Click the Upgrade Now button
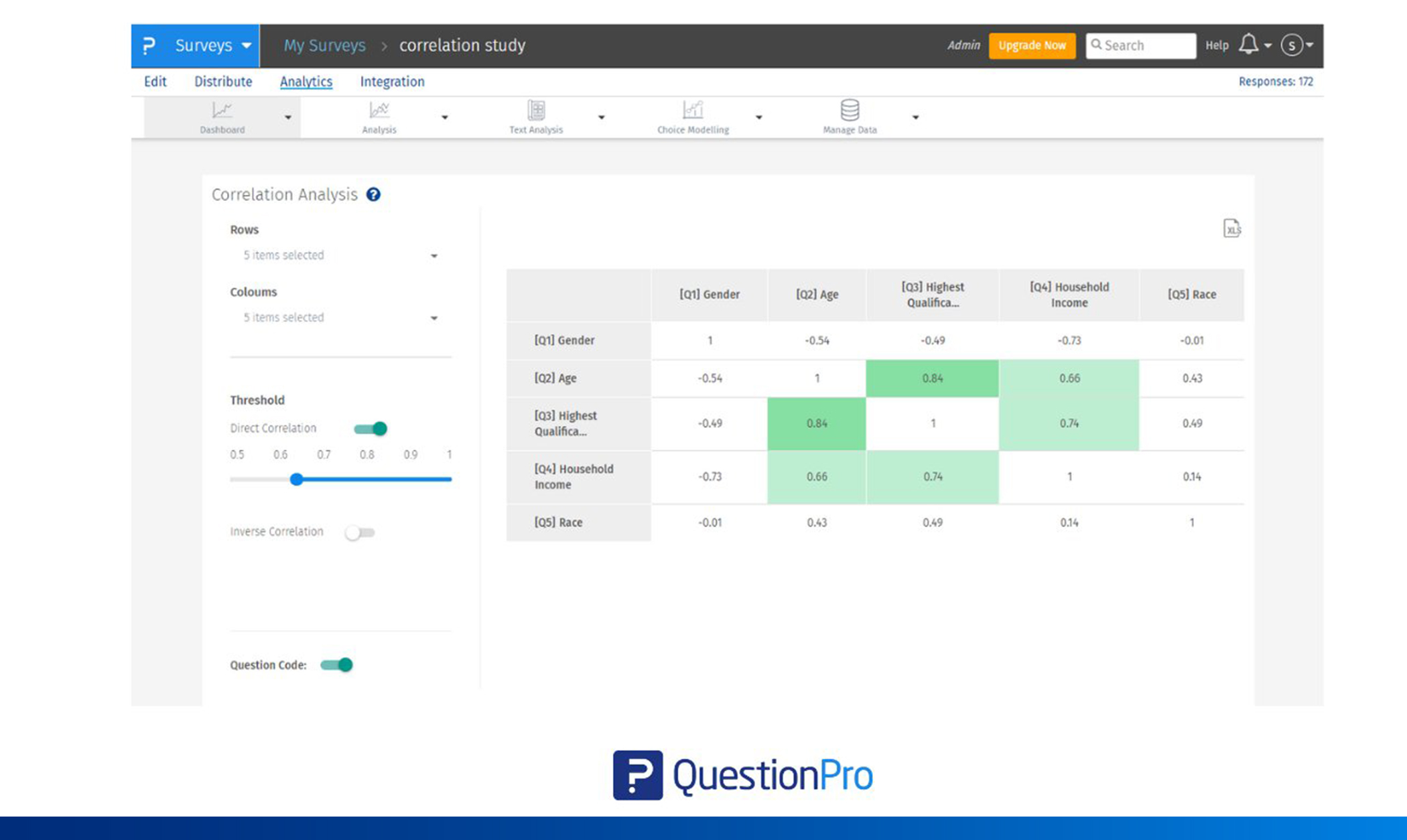 [x=1032, y=46]
